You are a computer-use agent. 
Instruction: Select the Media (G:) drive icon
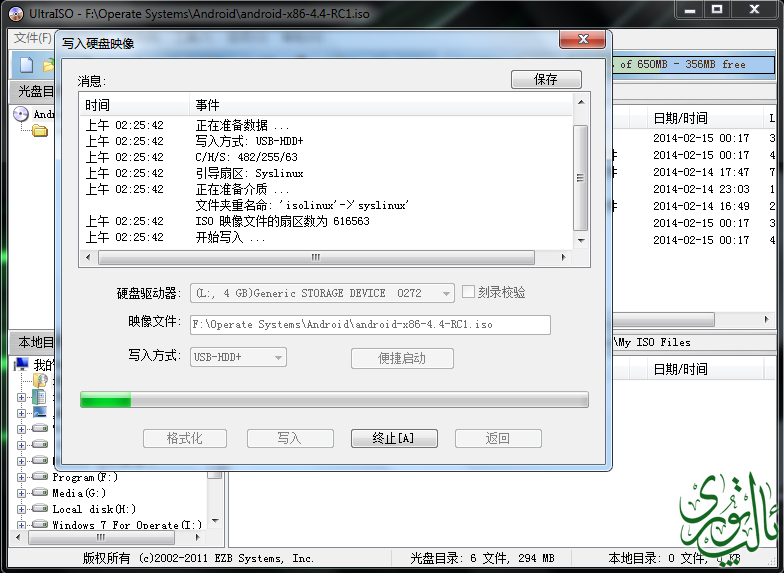click(40, 493)
